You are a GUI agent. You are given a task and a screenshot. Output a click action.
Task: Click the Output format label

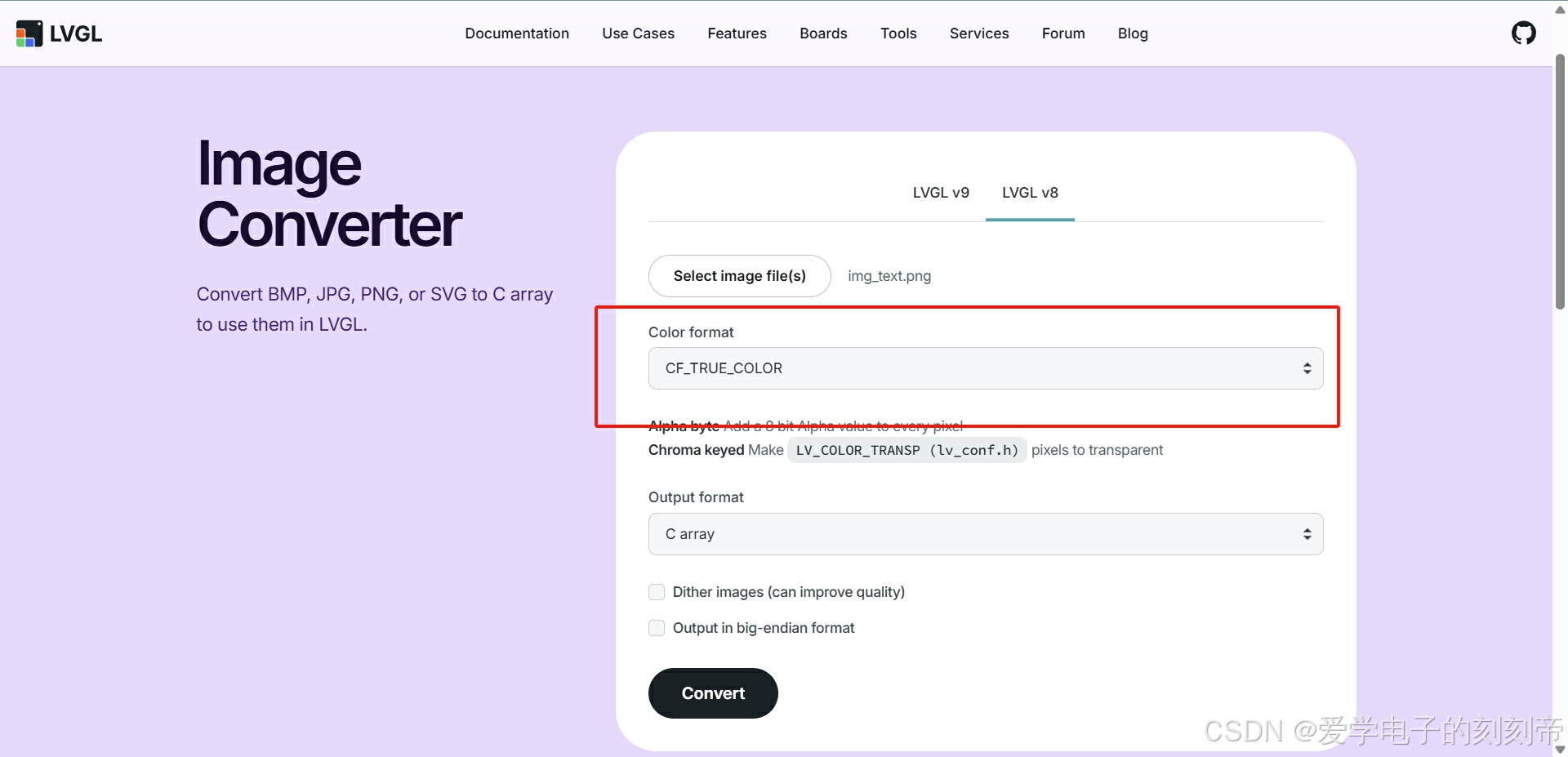coord(696,497)
